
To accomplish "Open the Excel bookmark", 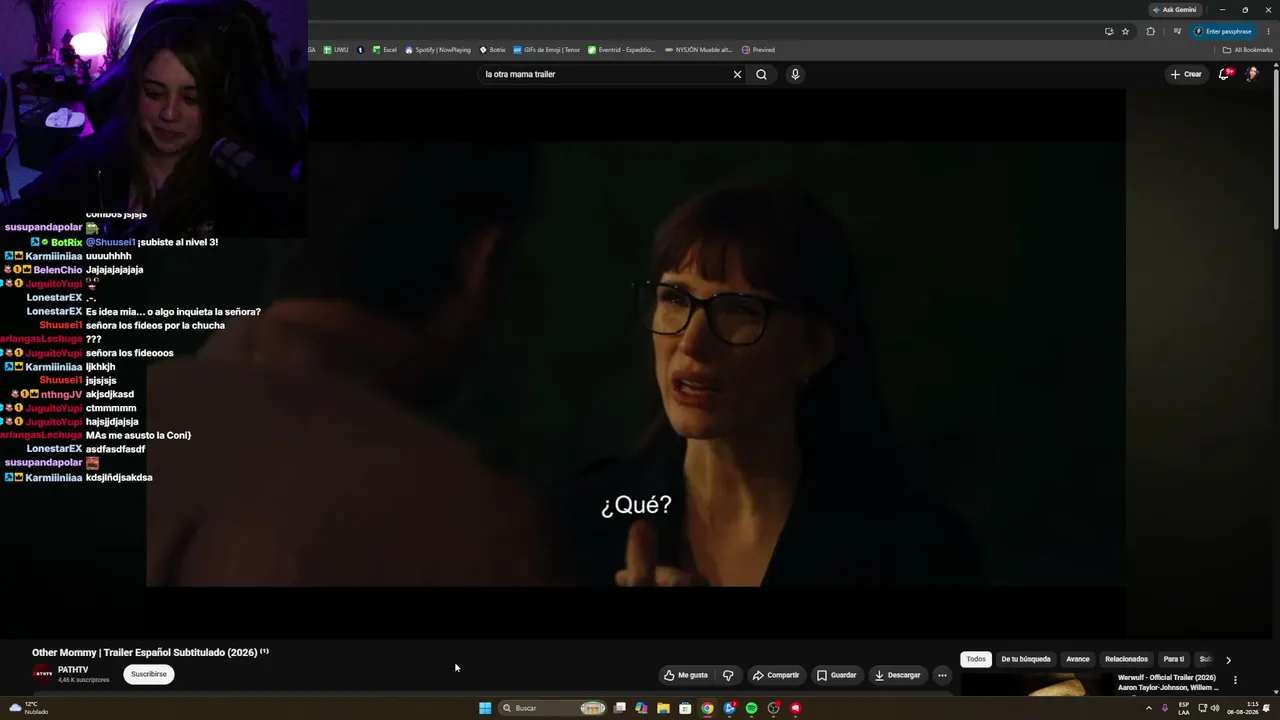I will (x=385, y=50).
